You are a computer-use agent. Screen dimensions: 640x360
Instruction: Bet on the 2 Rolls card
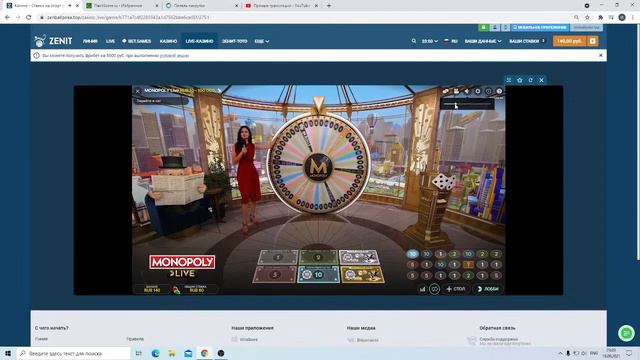tap(359, 257)
